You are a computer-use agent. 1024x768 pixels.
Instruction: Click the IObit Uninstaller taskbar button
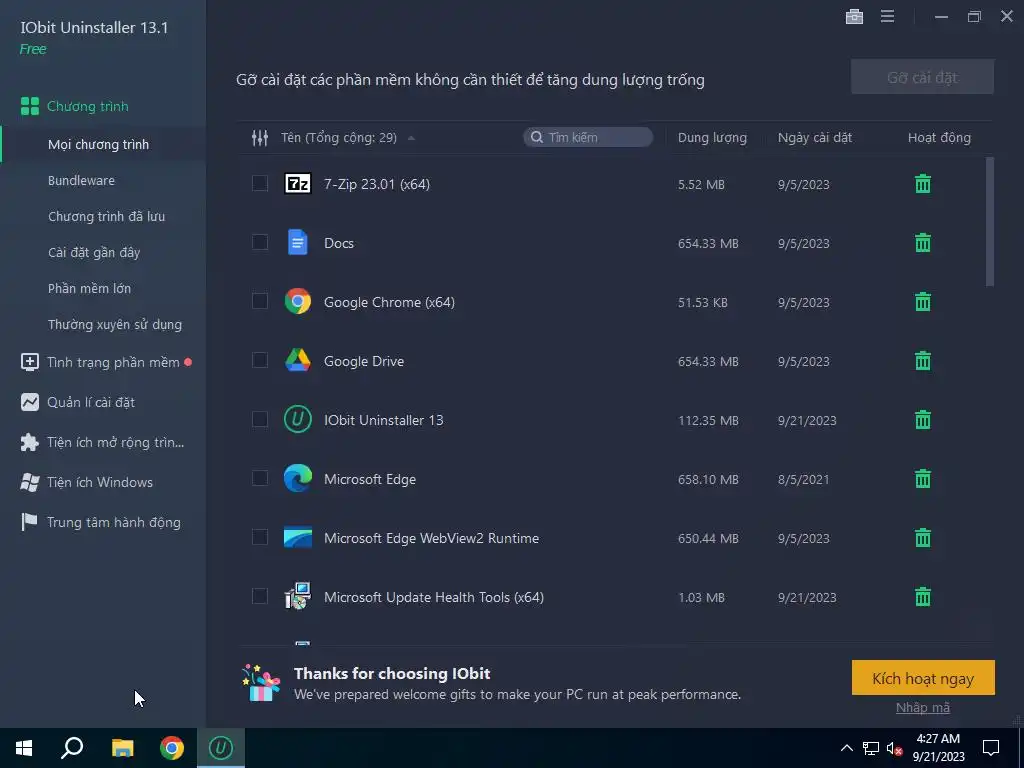pyautogui.click(x=221, y=748)
